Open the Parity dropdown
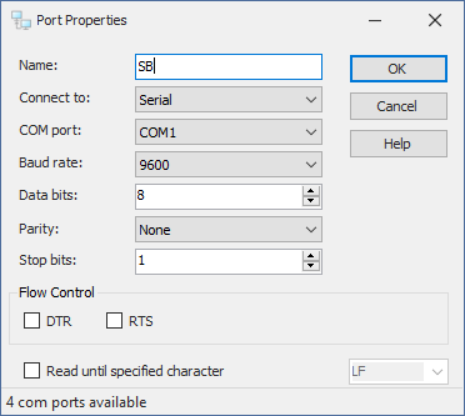The width and height of the screenshot is (465, 416). pos(229,229)
